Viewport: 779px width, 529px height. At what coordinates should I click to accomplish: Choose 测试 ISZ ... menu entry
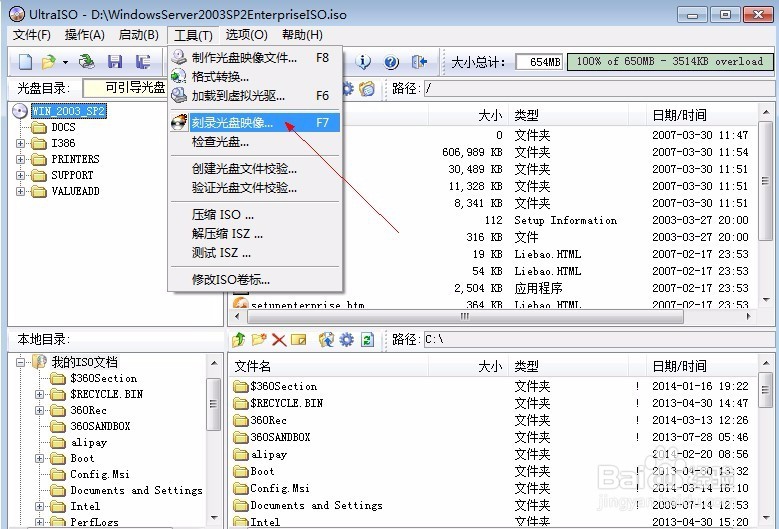pyautogui.click(x=255, y=252)
